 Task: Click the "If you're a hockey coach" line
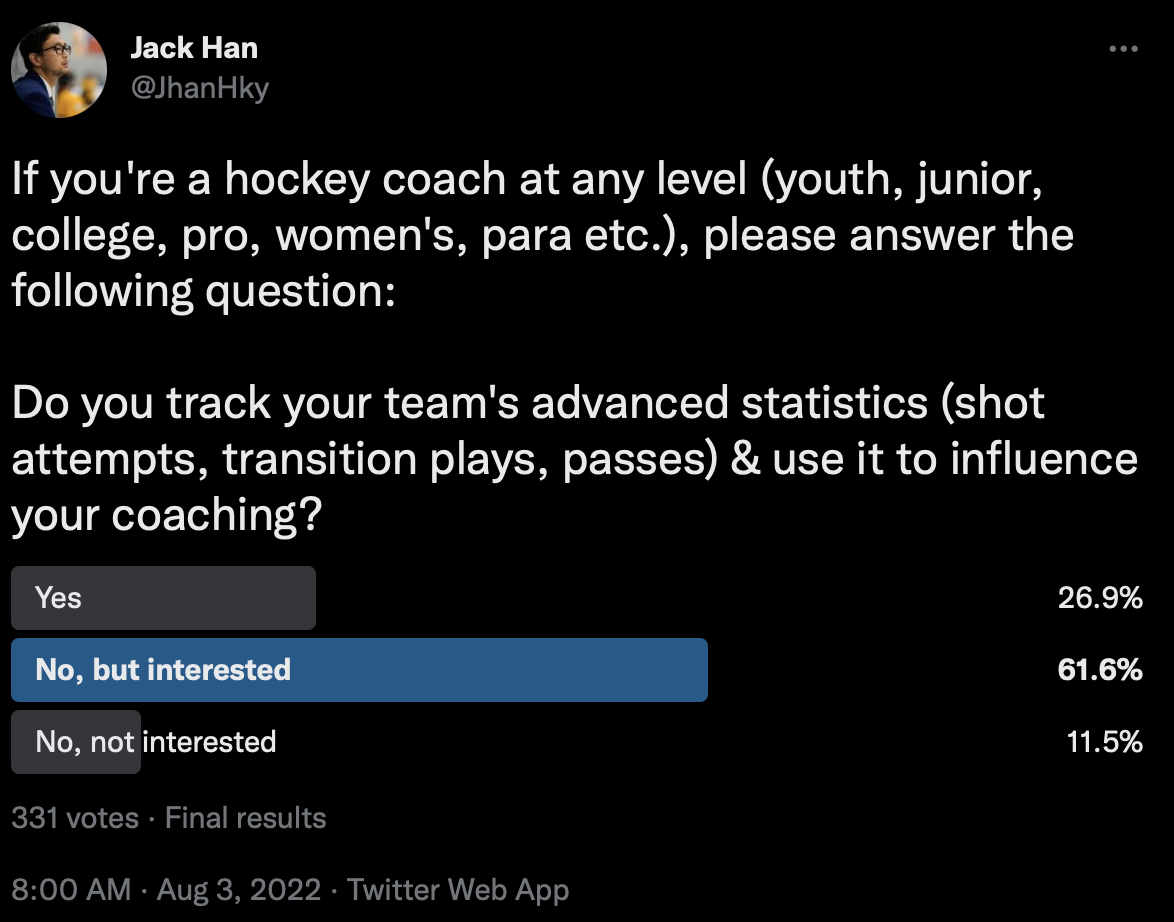pos(529,180)
